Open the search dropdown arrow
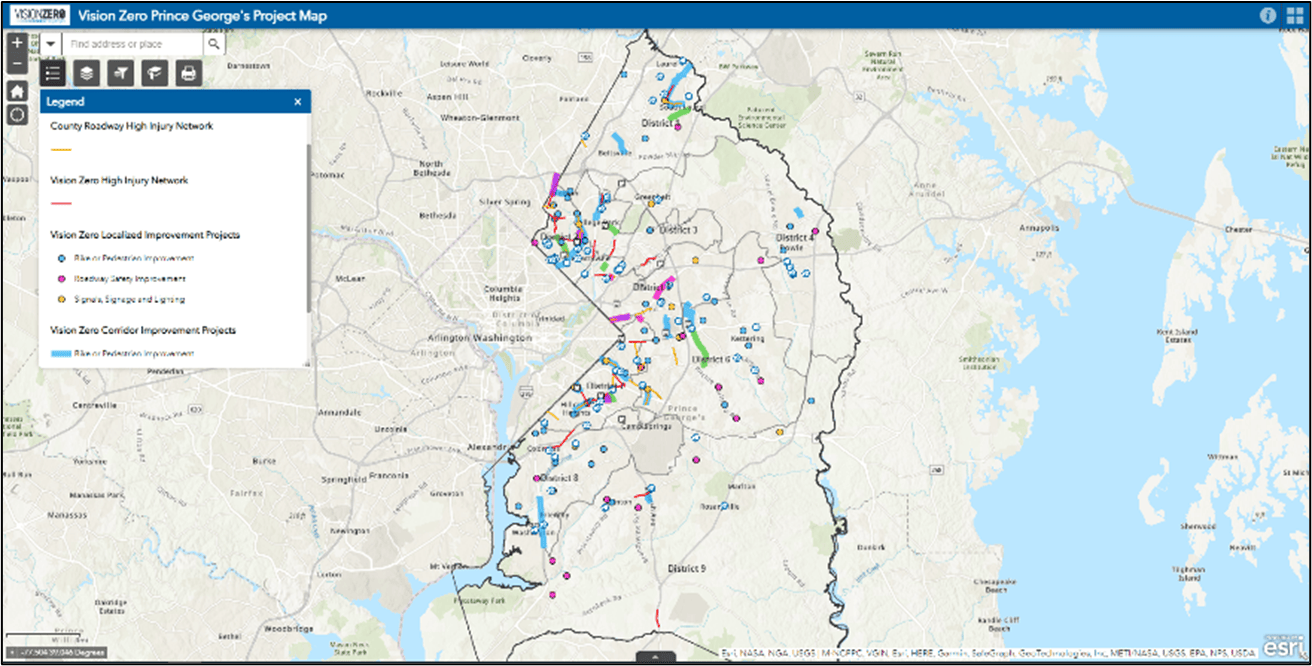 pos(49,44)
